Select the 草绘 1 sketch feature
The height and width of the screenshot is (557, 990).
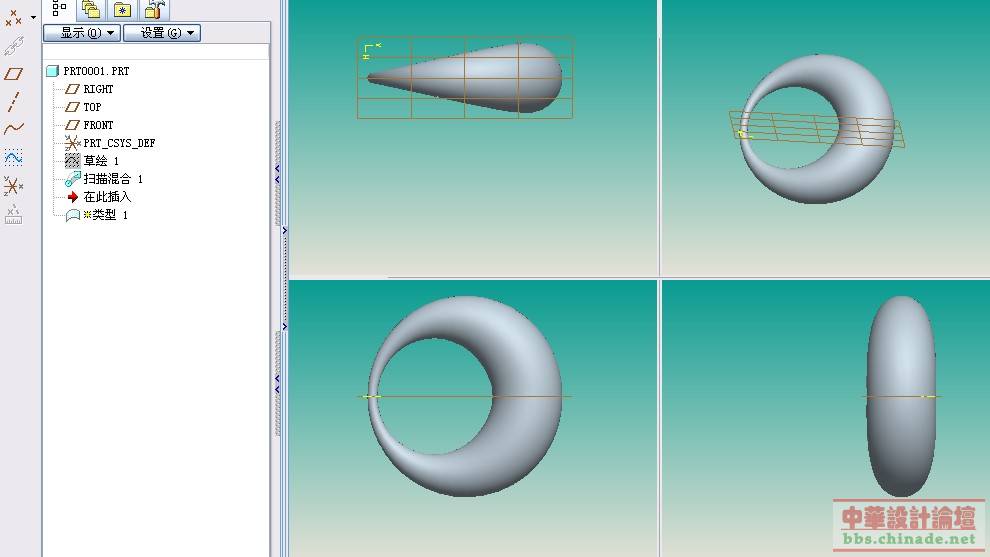[92, 161]
